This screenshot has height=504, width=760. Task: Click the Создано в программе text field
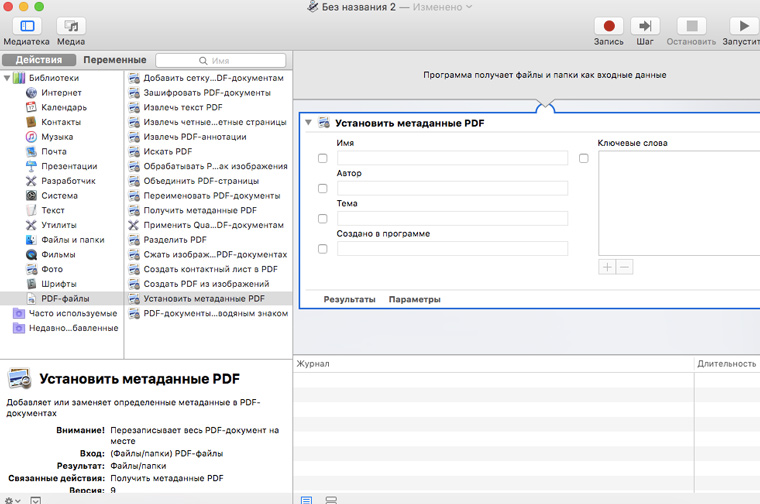coord(452,249)
